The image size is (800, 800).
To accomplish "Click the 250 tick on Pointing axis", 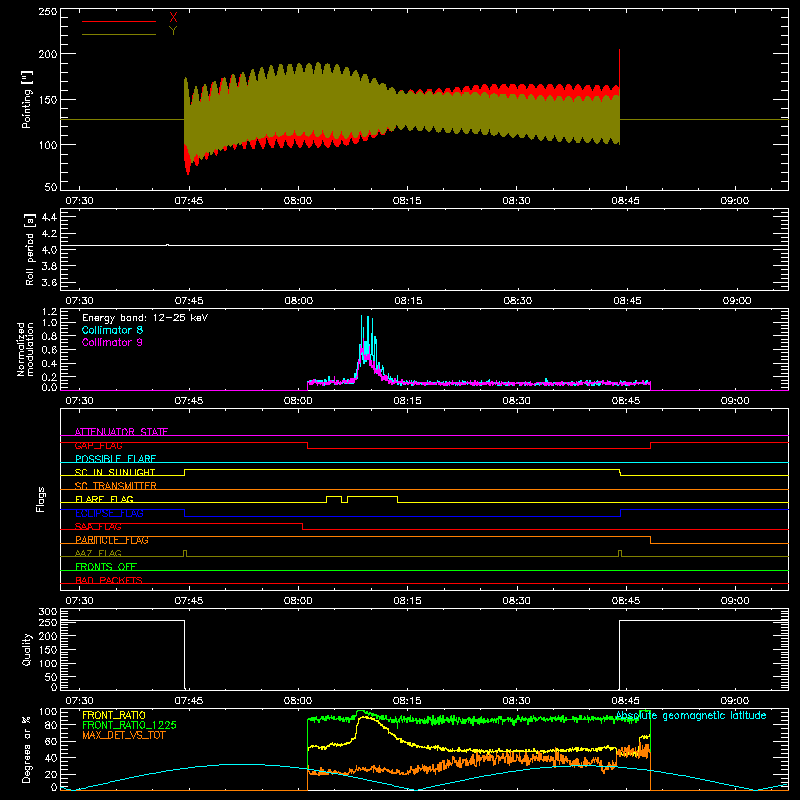I will pos(47,11).
